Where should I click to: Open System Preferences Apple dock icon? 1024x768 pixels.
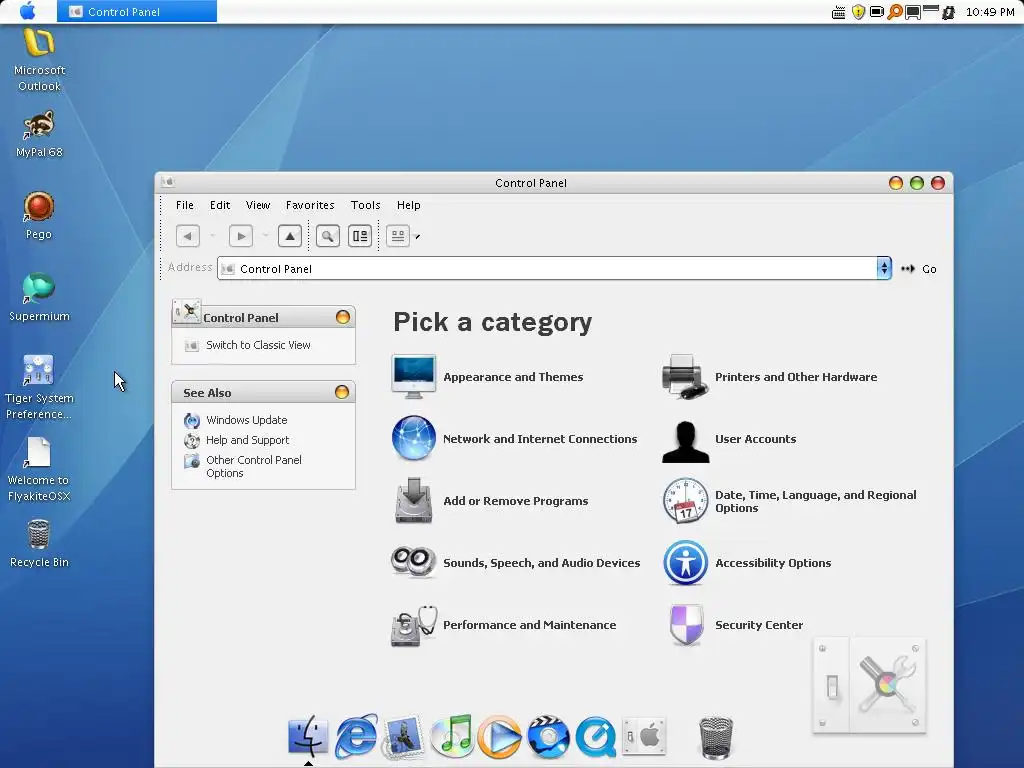644,737
